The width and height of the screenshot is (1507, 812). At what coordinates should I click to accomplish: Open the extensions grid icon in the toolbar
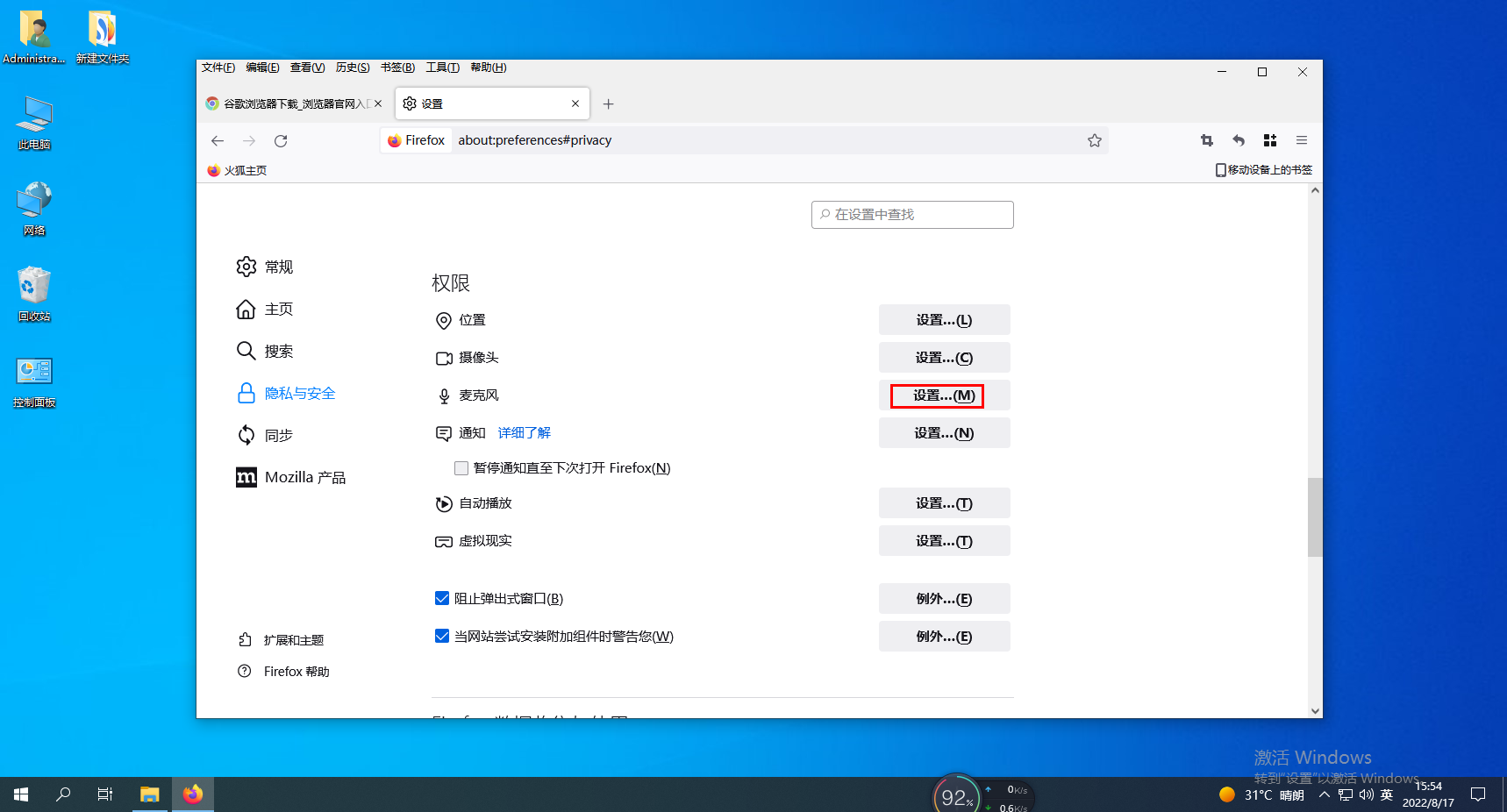coord(1269,140)
